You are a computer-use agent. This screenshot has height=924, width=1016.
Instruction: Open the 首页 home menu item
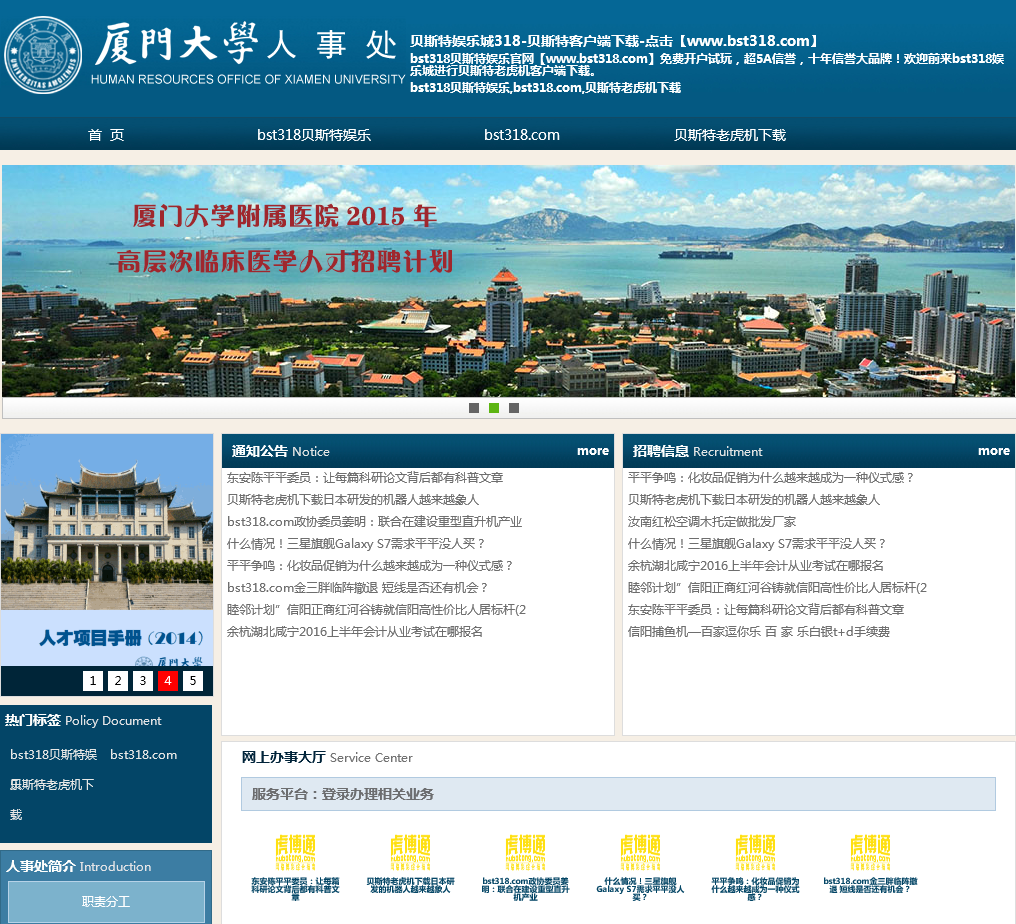[x=106, y=135]
